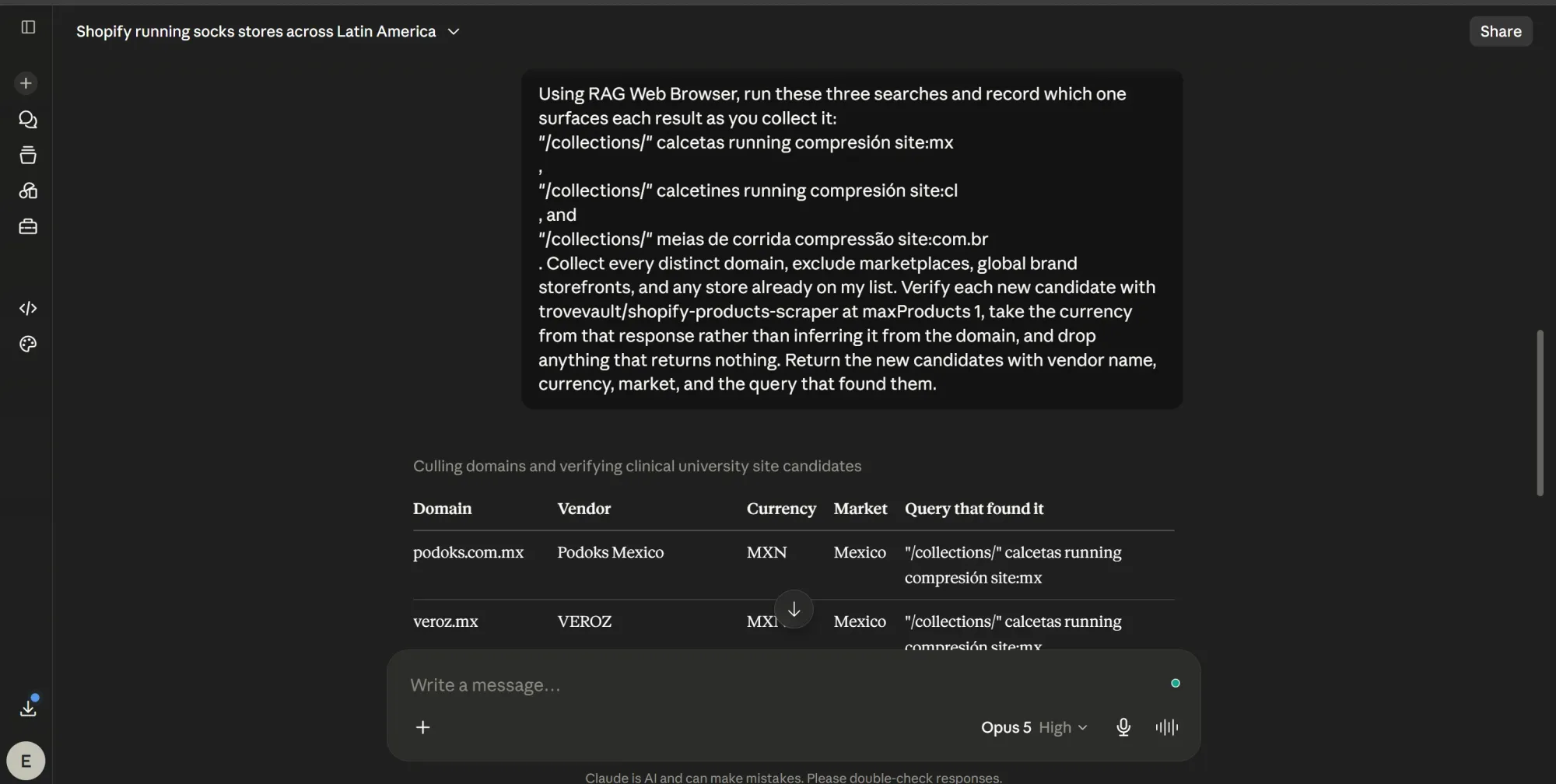This screenshot has width=1556, height=784.
Task: Focus the Write a message input
Action: (786, 685)
